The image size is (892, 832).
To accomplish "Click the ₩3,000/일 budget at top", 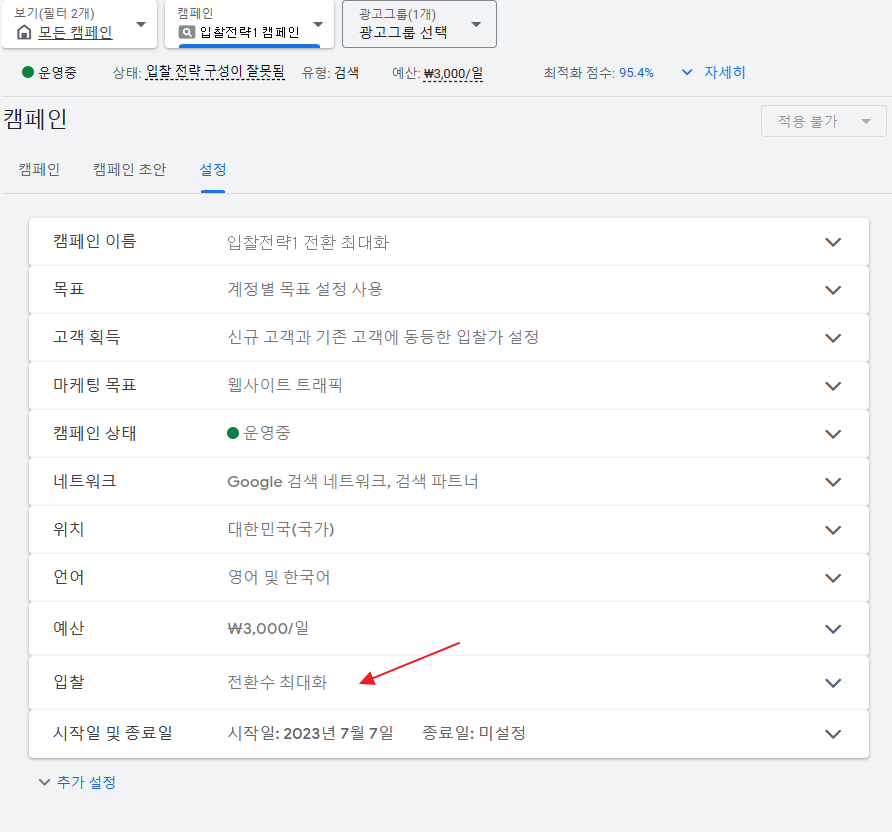I will (453, 73).
